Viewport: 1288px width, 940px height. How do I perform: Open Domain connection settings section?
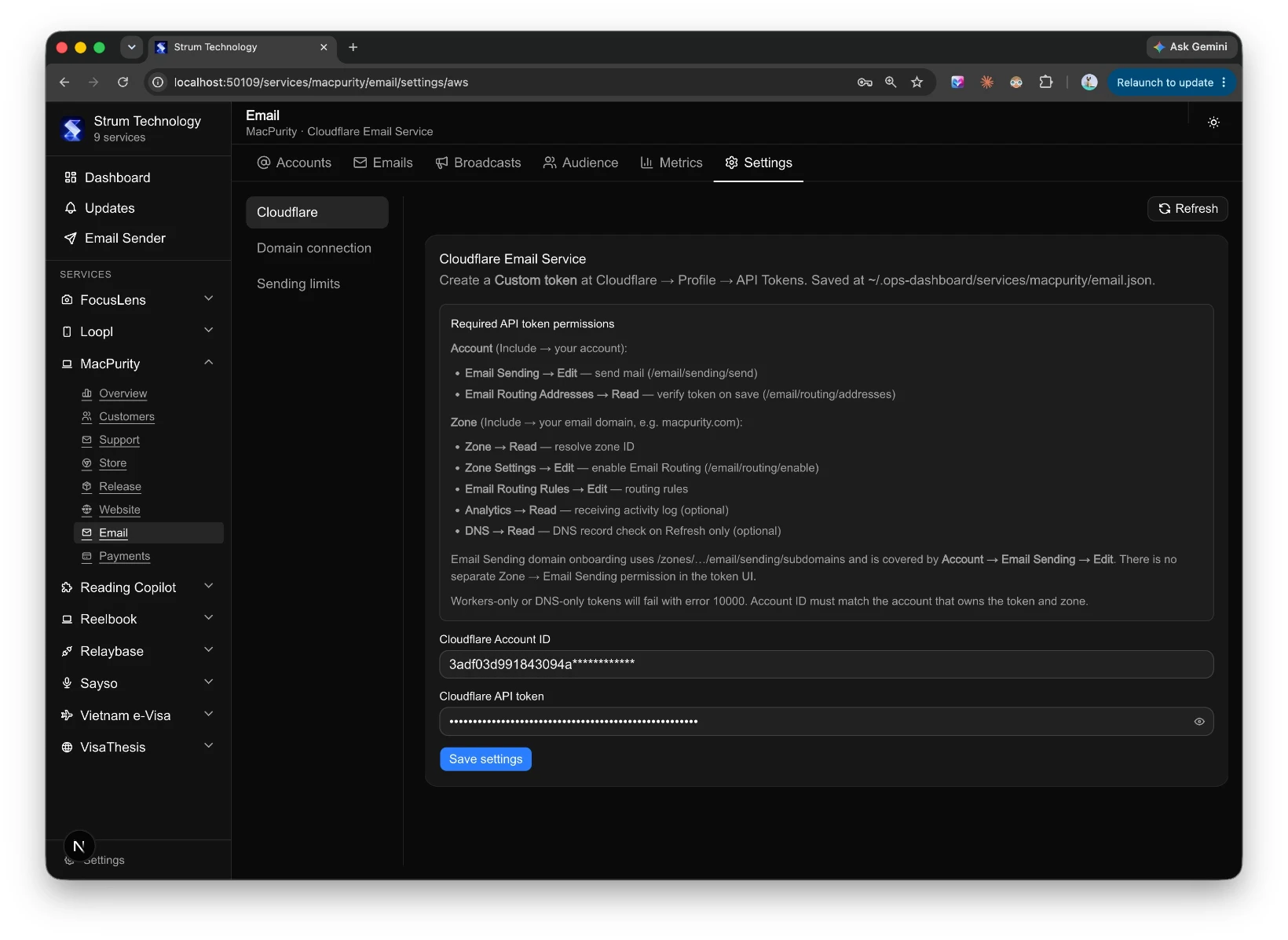pos(317,248)
